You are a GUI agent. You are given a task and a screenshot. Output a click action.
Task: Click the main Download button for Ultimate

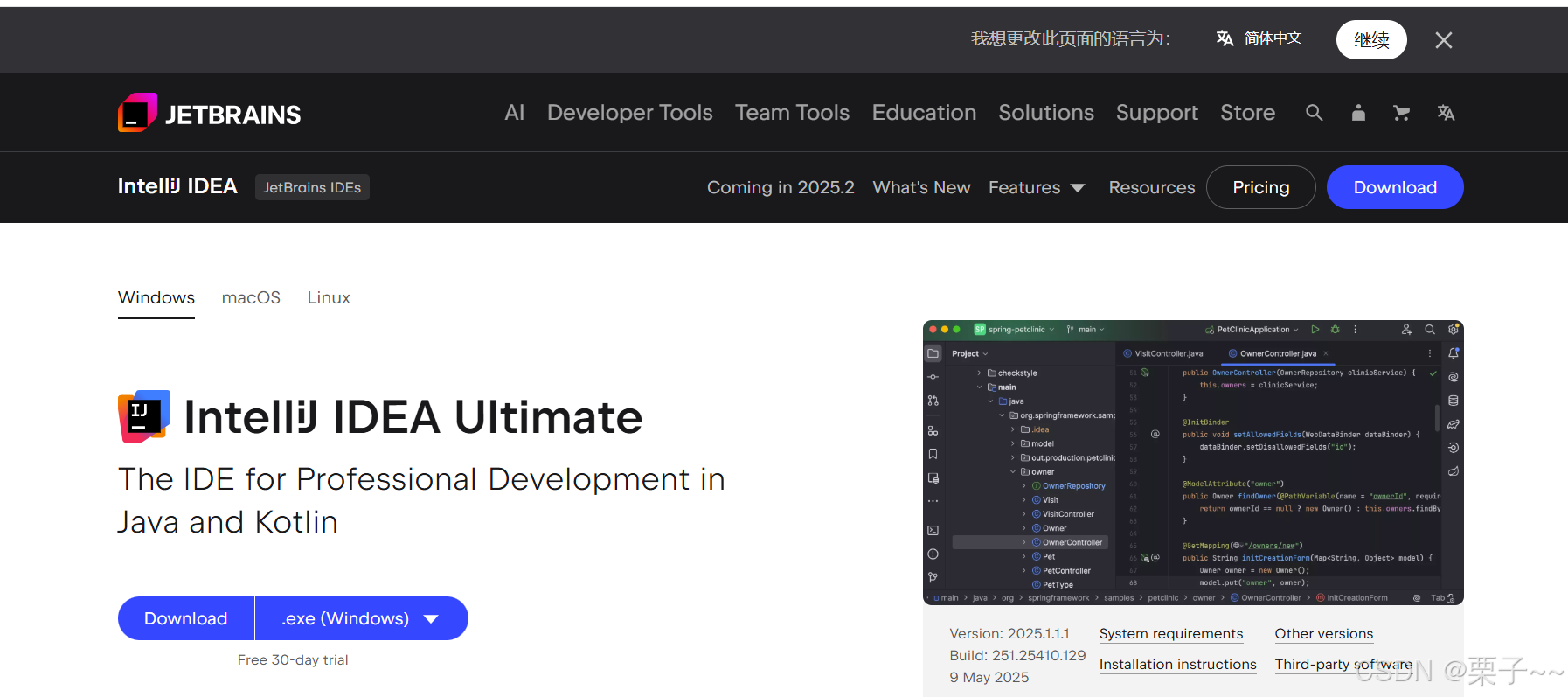186,618
